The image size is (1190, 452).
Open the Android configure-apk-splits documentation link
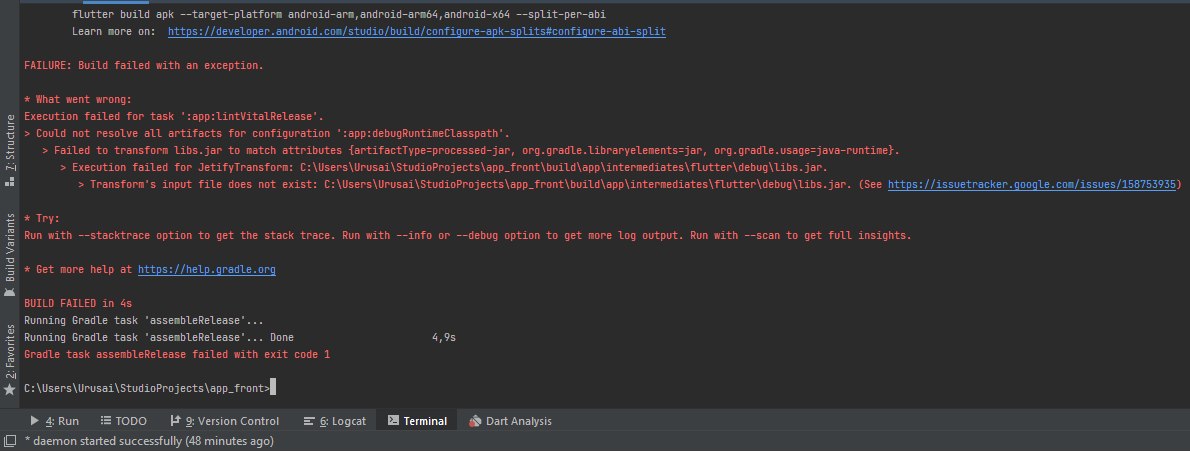pos(416,32)
